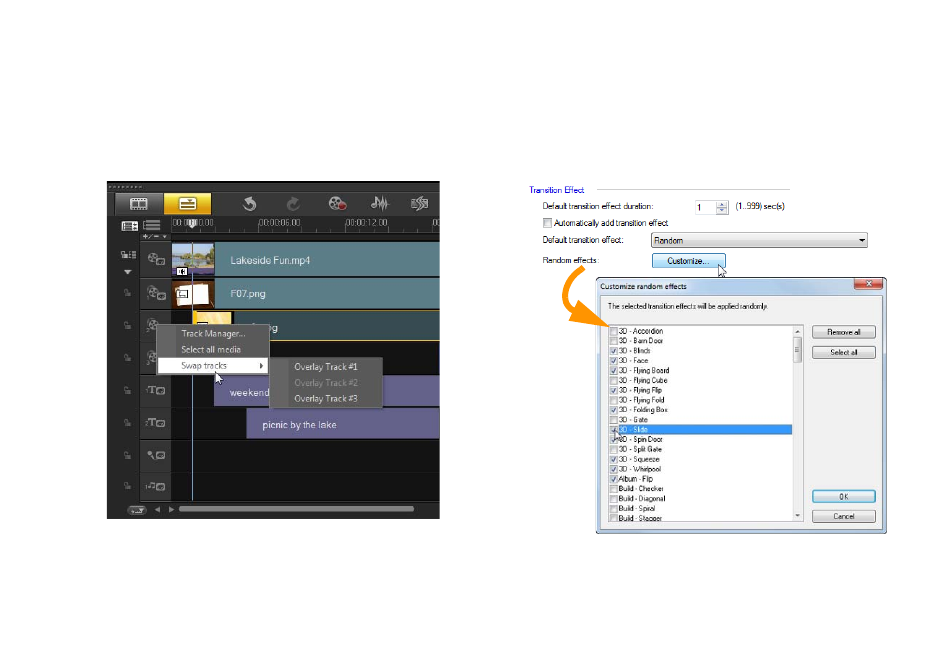Open Default transition effect dropdown
948x664 pixels.
click(x=759, y=241)
